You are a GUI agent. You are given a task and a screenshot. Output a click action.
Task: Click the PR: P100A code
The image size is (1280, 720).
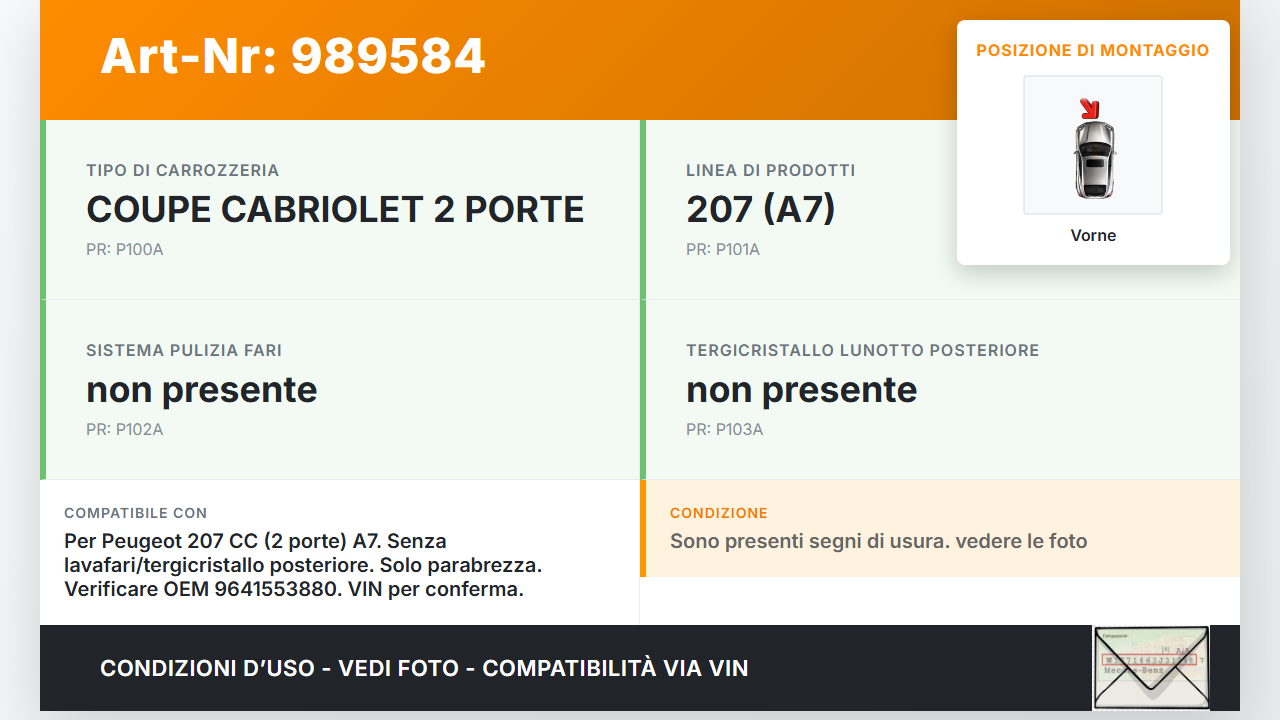(x=124, y=250)
